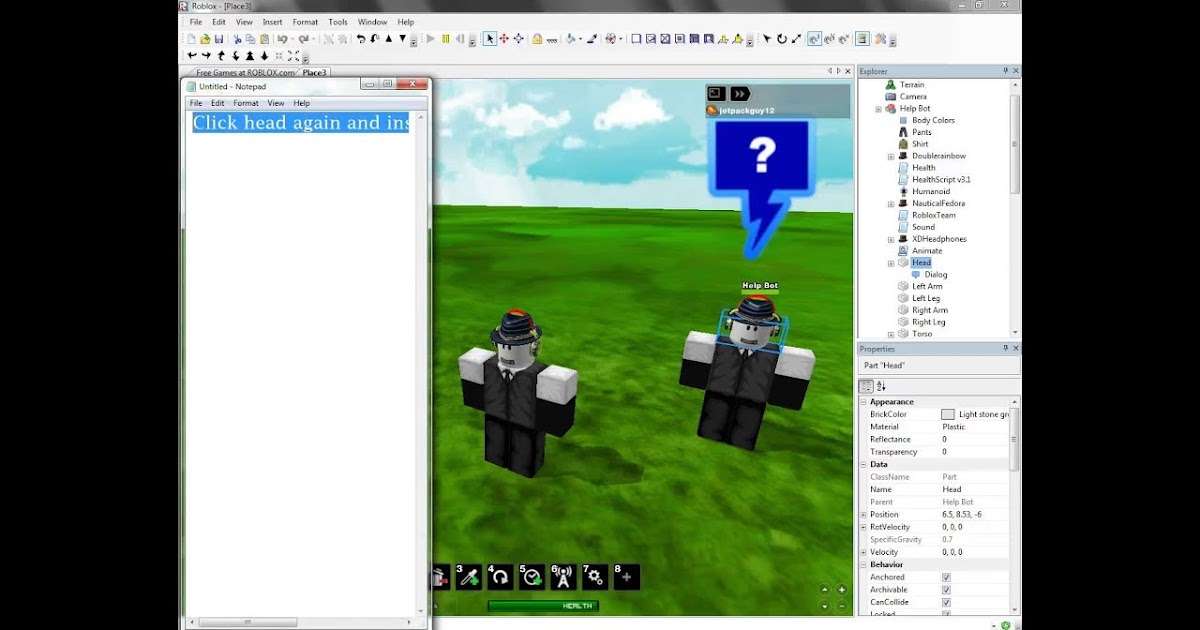Click the fast-forward icon above player list

[740, 93]
